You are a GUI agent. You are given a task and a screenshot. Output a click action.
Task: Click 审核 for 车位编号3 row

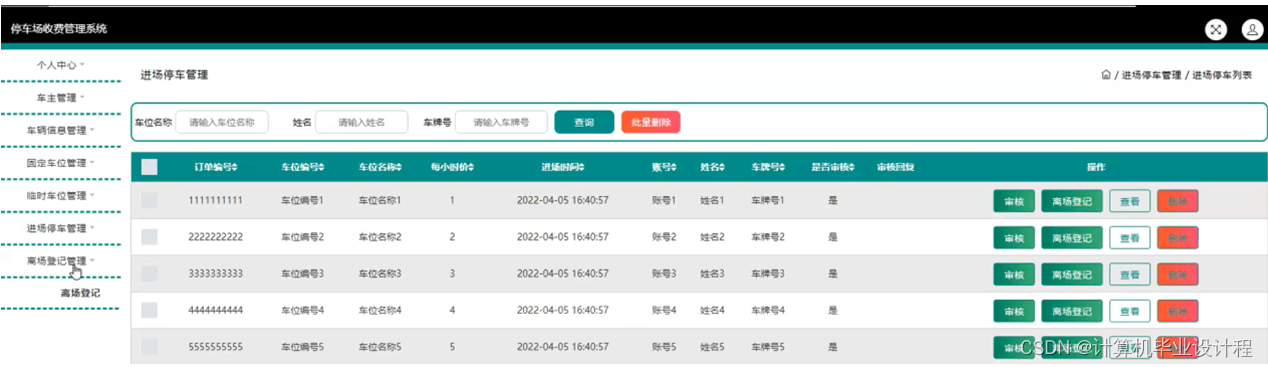pos(1014,274)
